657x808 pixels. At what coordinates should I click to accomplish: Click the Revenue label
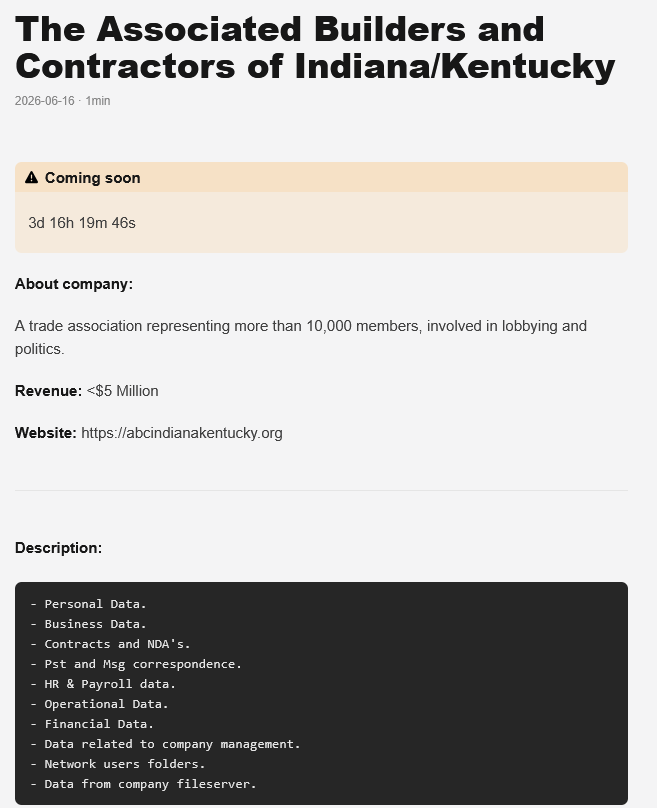[x=48, y=391]
